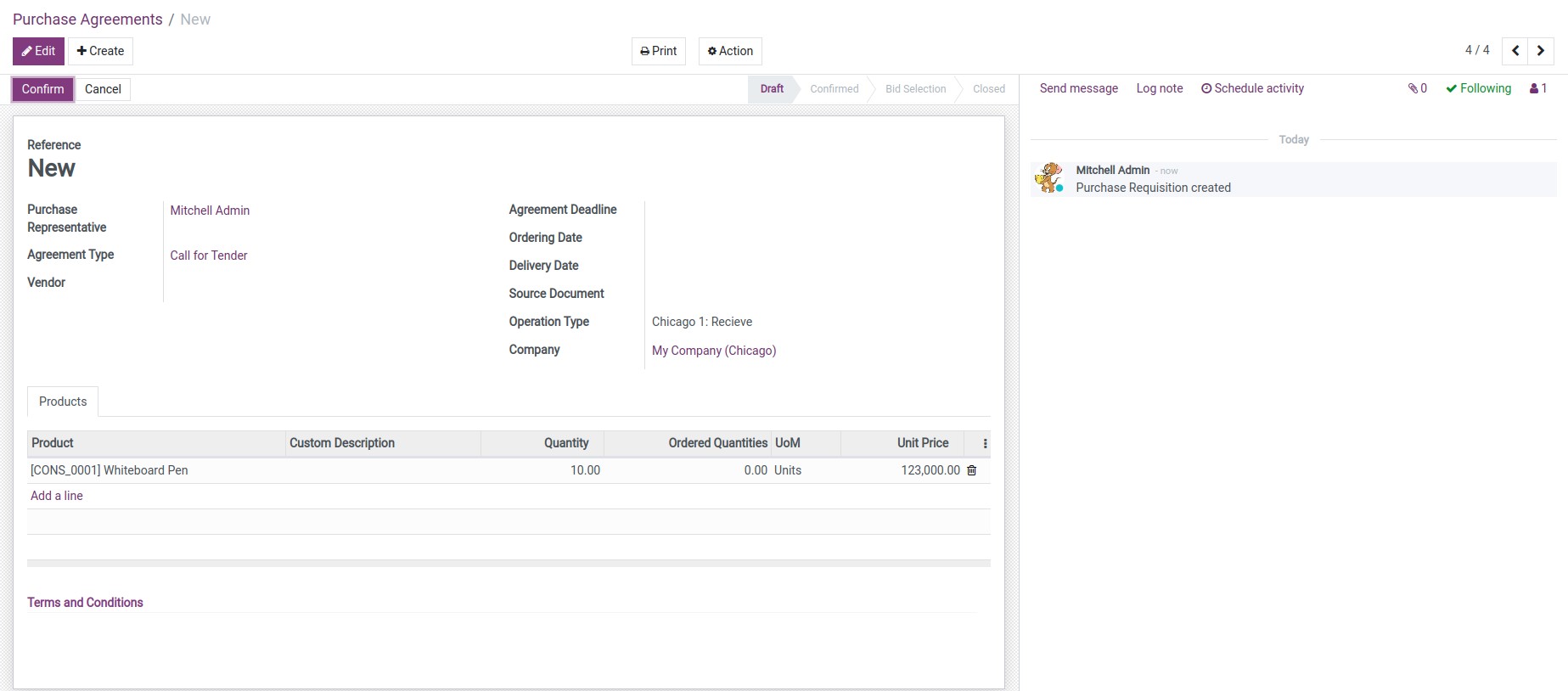Viewport: 1568px width, 691px height.
Task: Confirm the purchase agreement
Action: click(43, 89)
